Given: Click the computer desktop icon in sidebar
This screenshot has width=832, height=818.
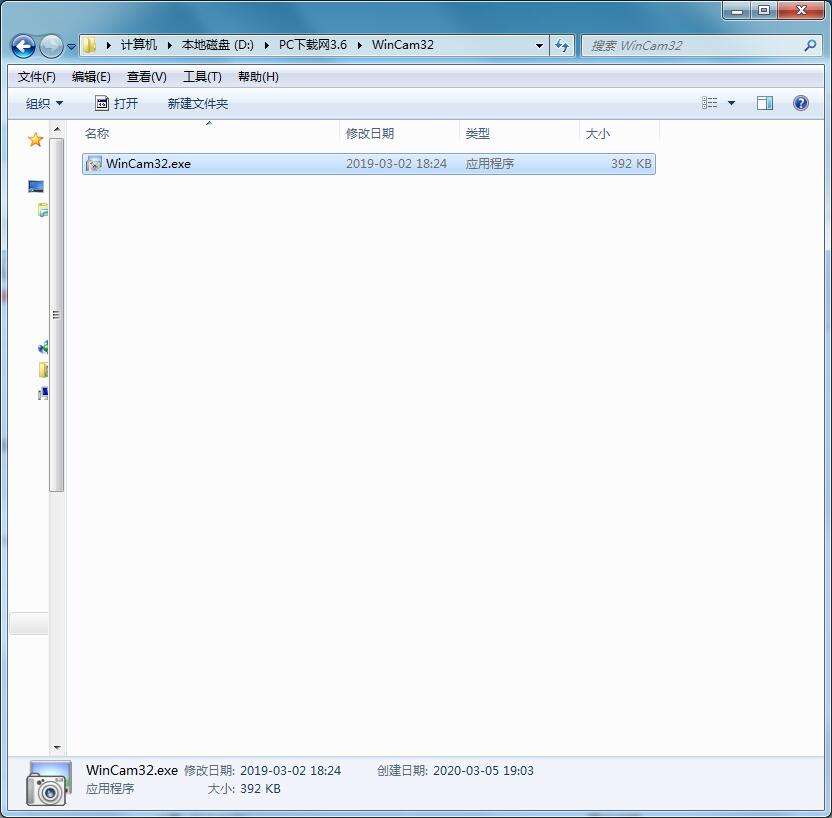Looking at the screenshot, I should (36, 186).
